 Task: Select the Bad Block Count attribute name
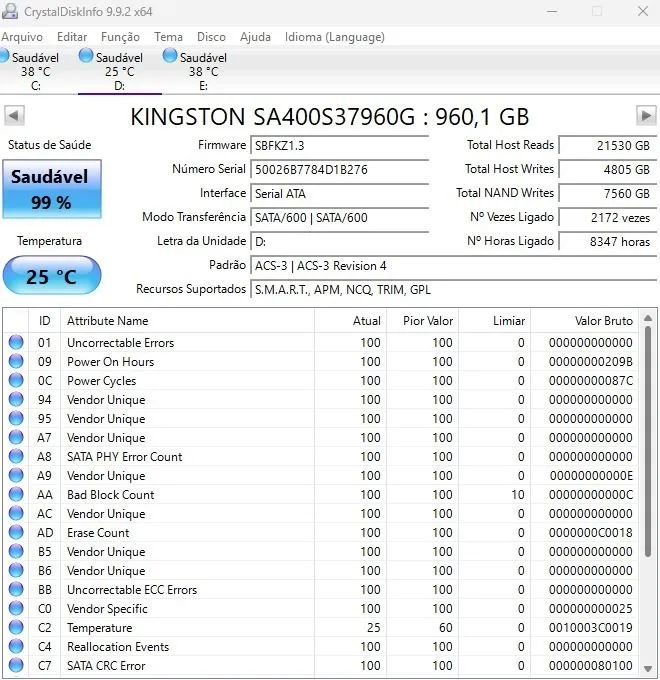[x=111, y=495]
